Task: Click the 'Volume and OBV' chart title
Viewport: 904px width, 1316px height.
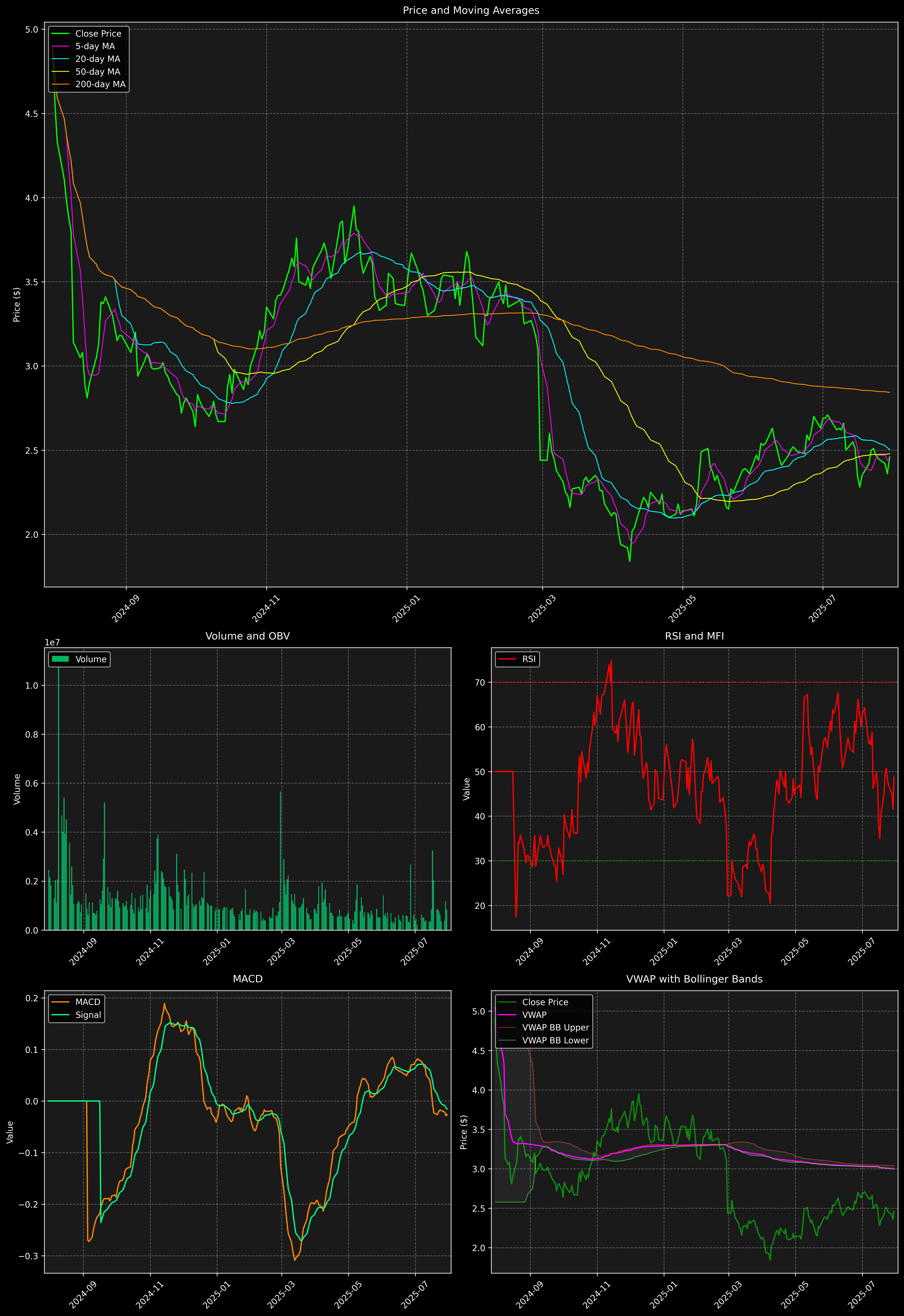Action: (x=248, y=636)
